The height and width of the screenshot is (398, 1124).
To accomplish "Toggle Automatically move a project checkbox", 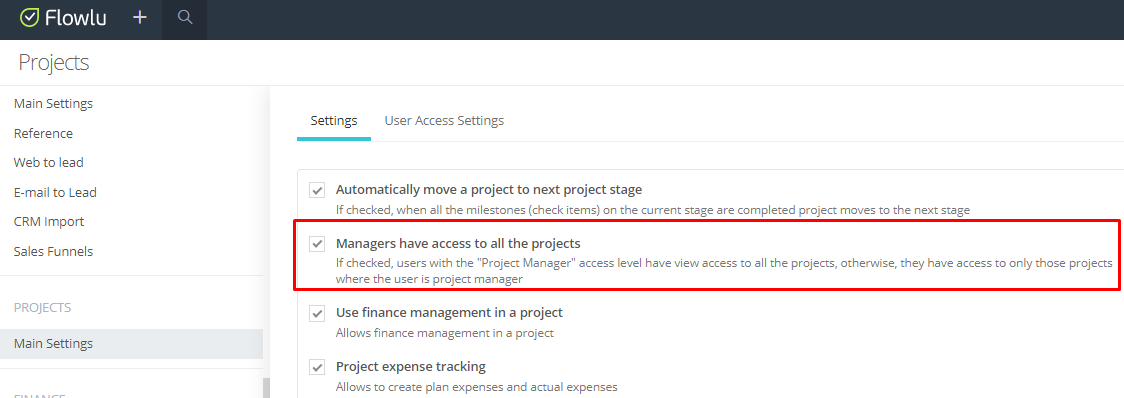I will point(317,191).
